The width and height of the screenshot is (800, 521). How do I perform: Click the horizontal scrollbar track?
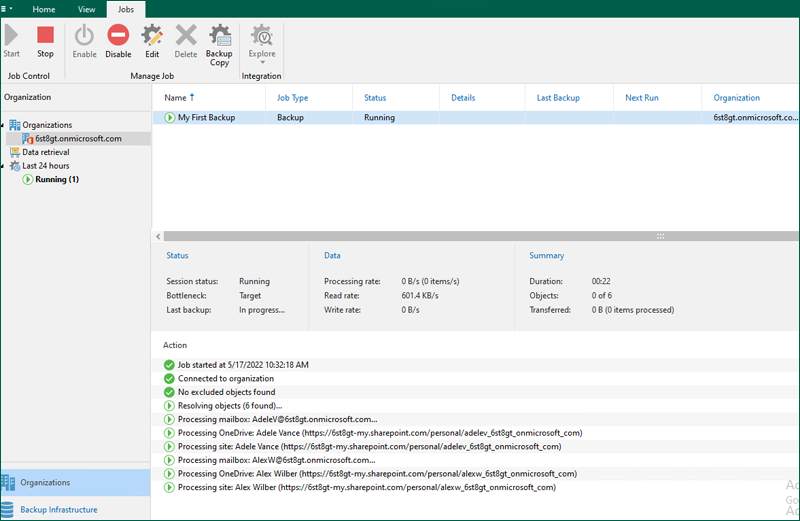coord(481,236)
